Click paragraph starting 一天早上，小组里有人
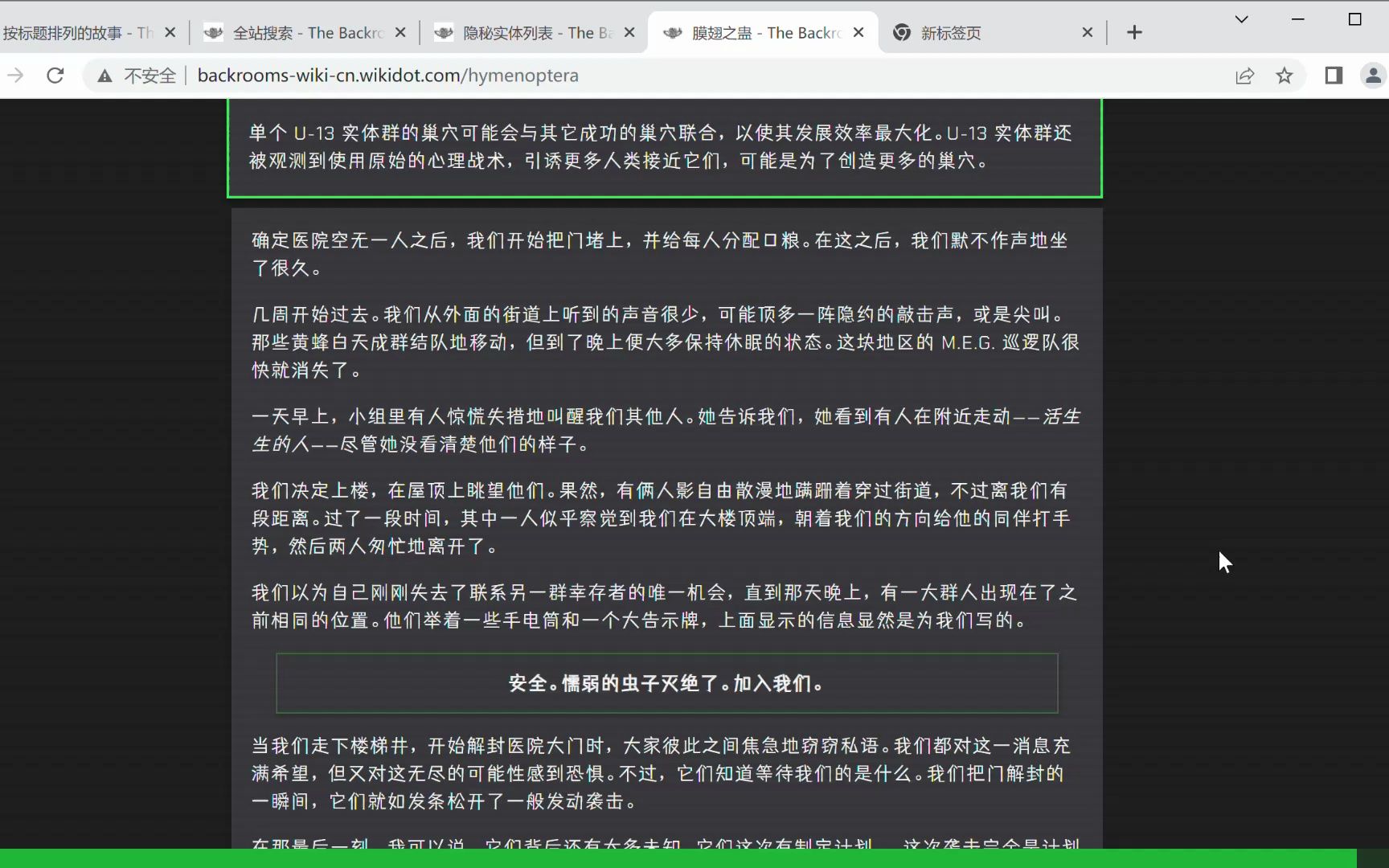 (x=666, y=430)
